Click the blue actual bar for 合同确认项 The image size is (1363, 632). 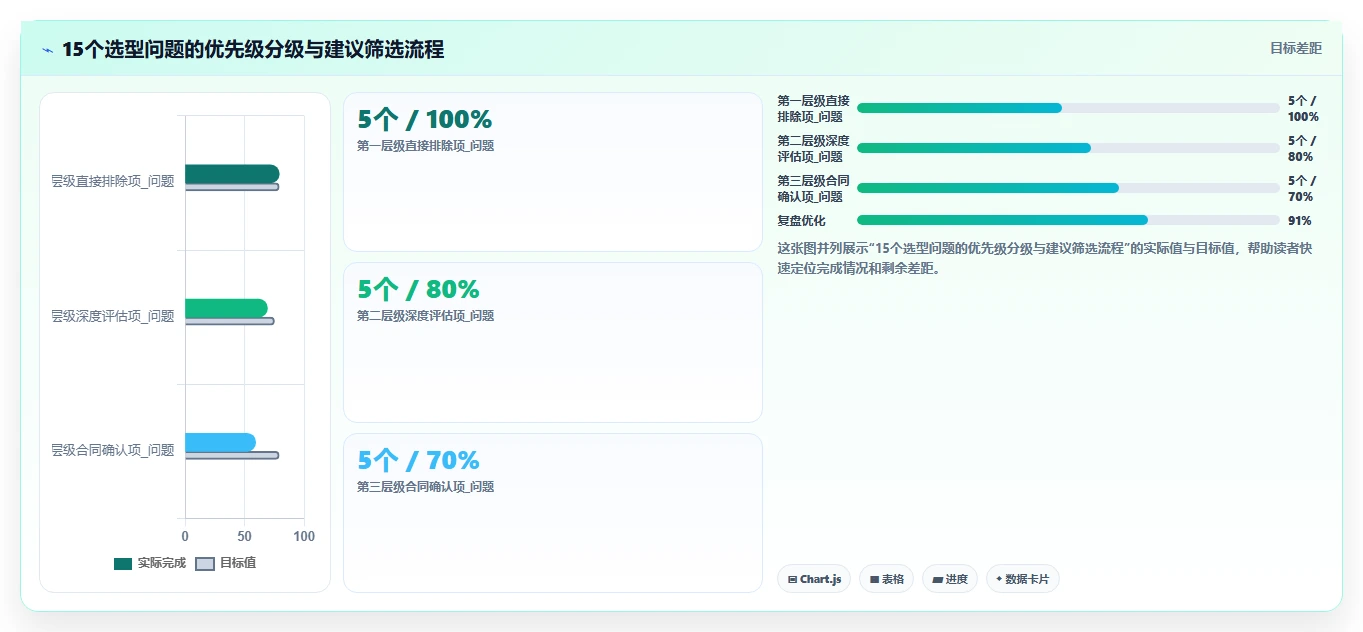(x=220, y=442)
